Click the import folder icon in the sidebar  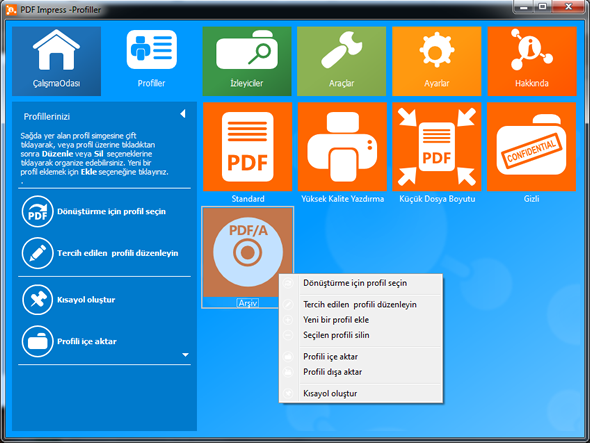(37, 341)
